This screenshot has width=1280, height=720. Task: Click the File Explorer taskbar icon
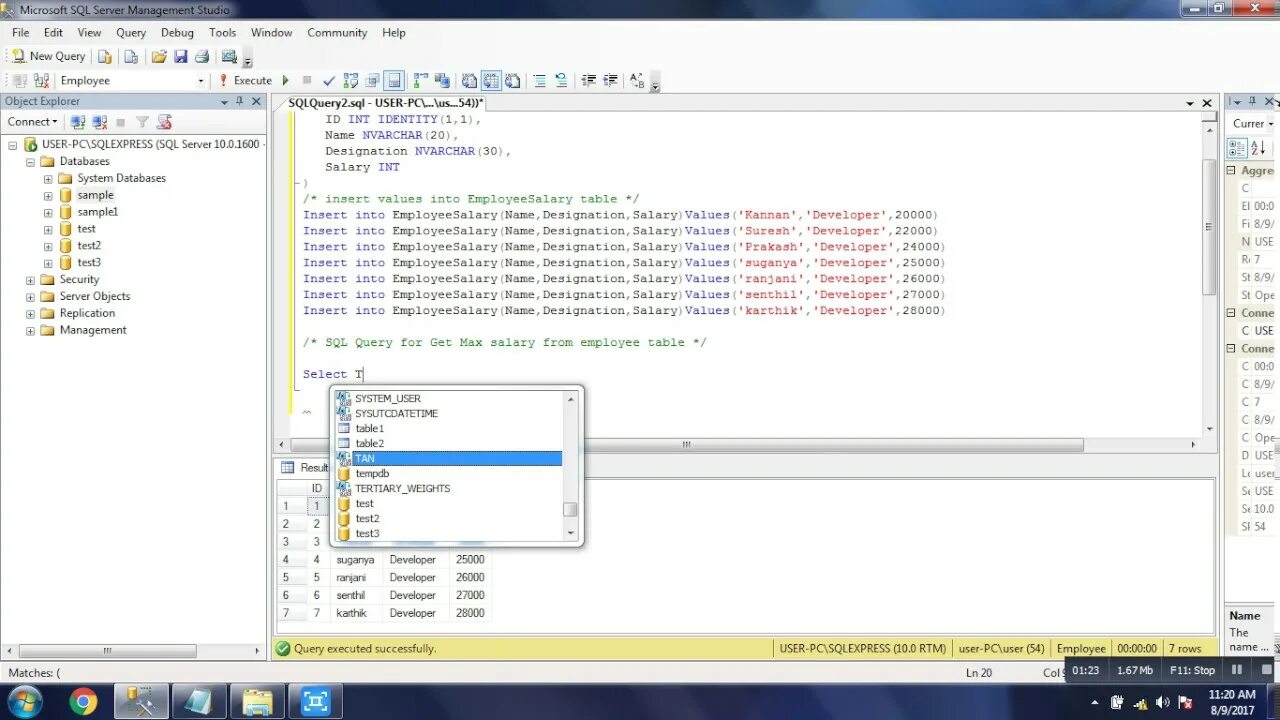pos(257,702)
